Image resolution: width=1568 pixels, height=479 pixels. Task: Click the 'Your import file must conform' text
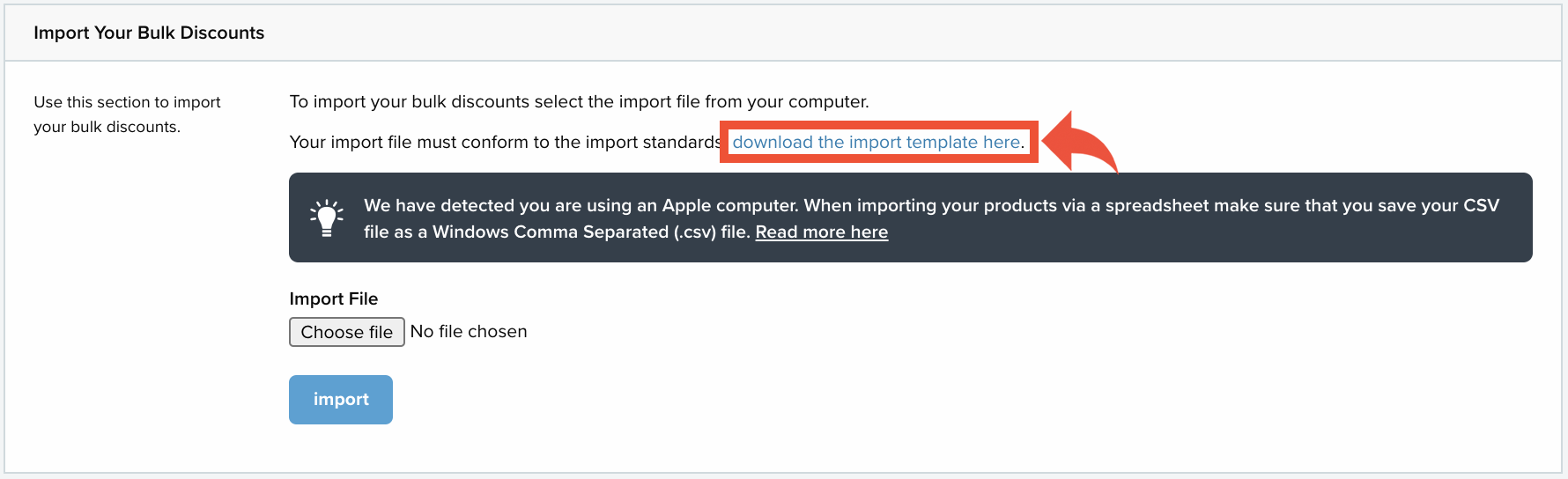[506, 142]
